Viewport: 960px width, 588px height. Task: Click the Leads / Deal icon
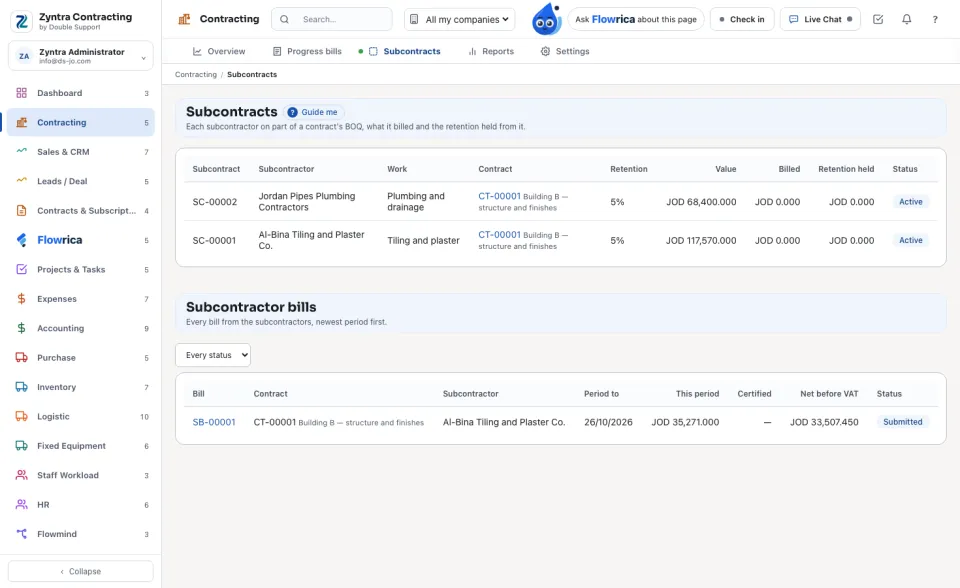point(21,181)
